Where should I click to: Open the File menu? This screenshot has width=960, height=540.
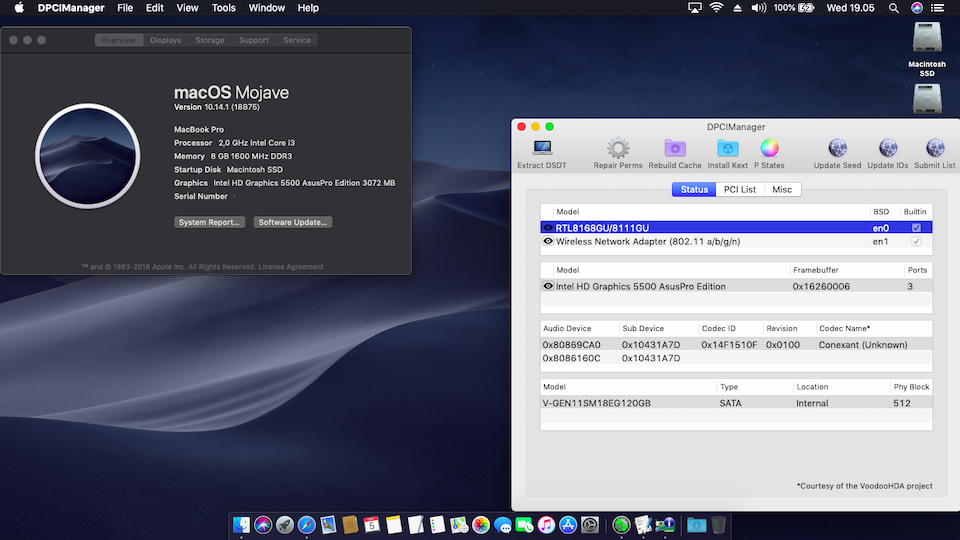pyautogui.click(x=125, y=8)
